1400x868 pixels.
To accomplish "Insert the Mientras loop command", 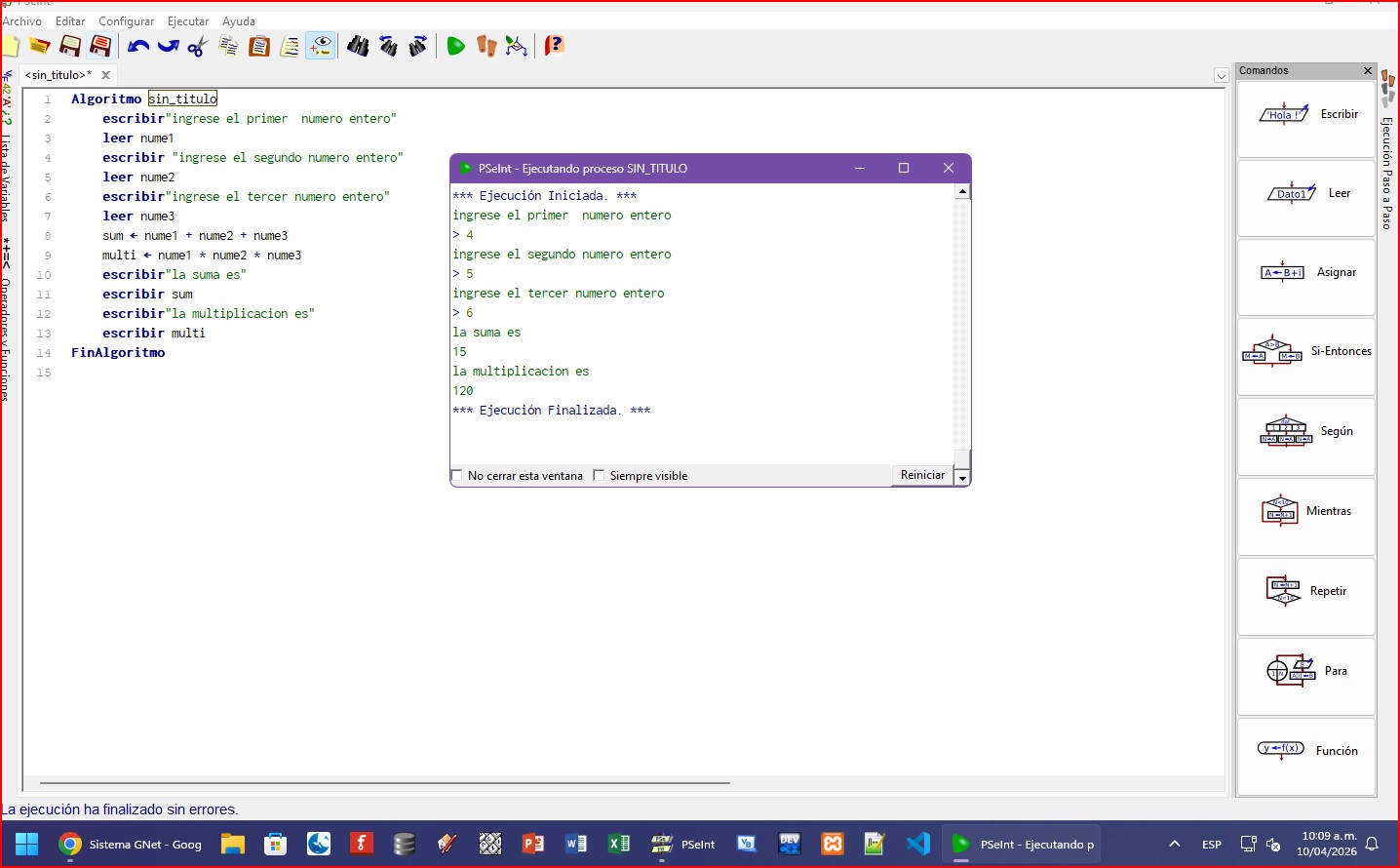I will pyautogui.click(x=1305, y=512).
